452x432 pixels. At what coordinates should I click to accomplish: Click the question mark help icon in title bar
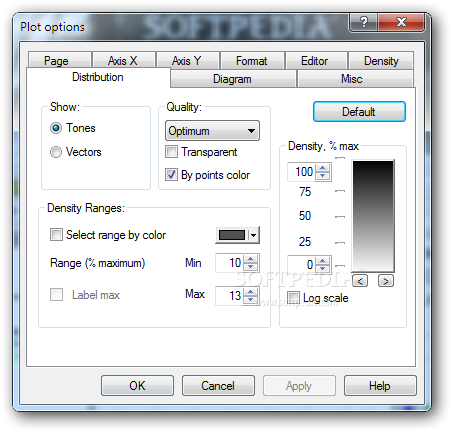(x=364, y=22)
